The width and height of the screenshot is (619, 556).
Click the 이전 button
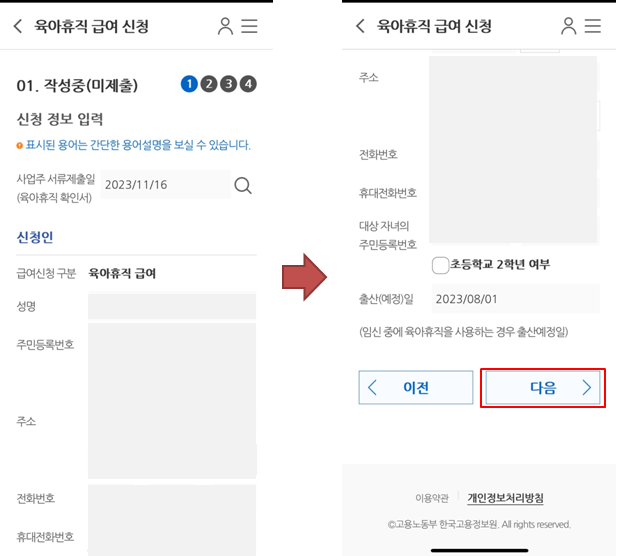click(416, 387)
